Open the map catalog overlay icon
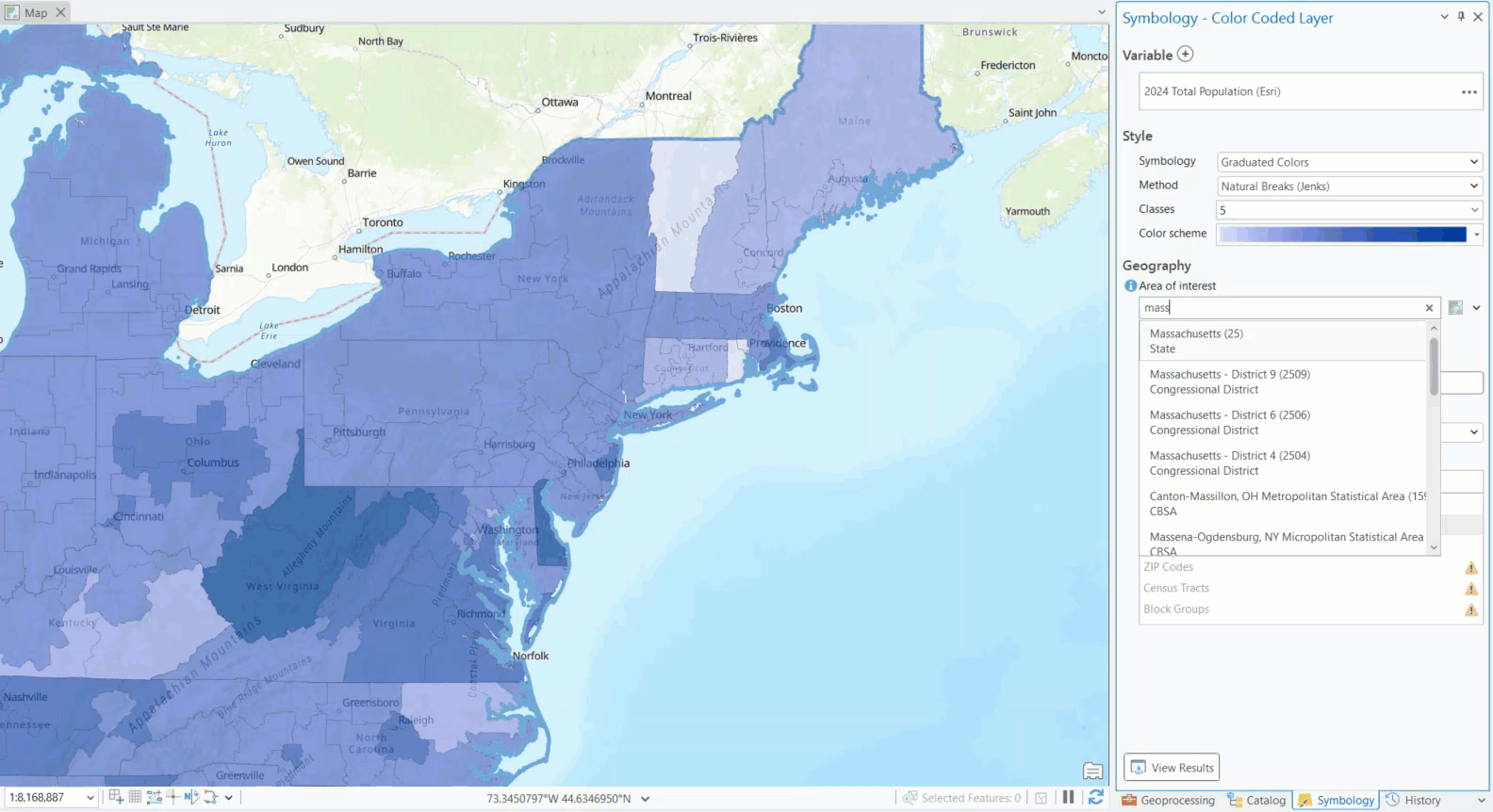Screen dimensions: 1493x812 pyautogui.click(x=1092, y=771)
